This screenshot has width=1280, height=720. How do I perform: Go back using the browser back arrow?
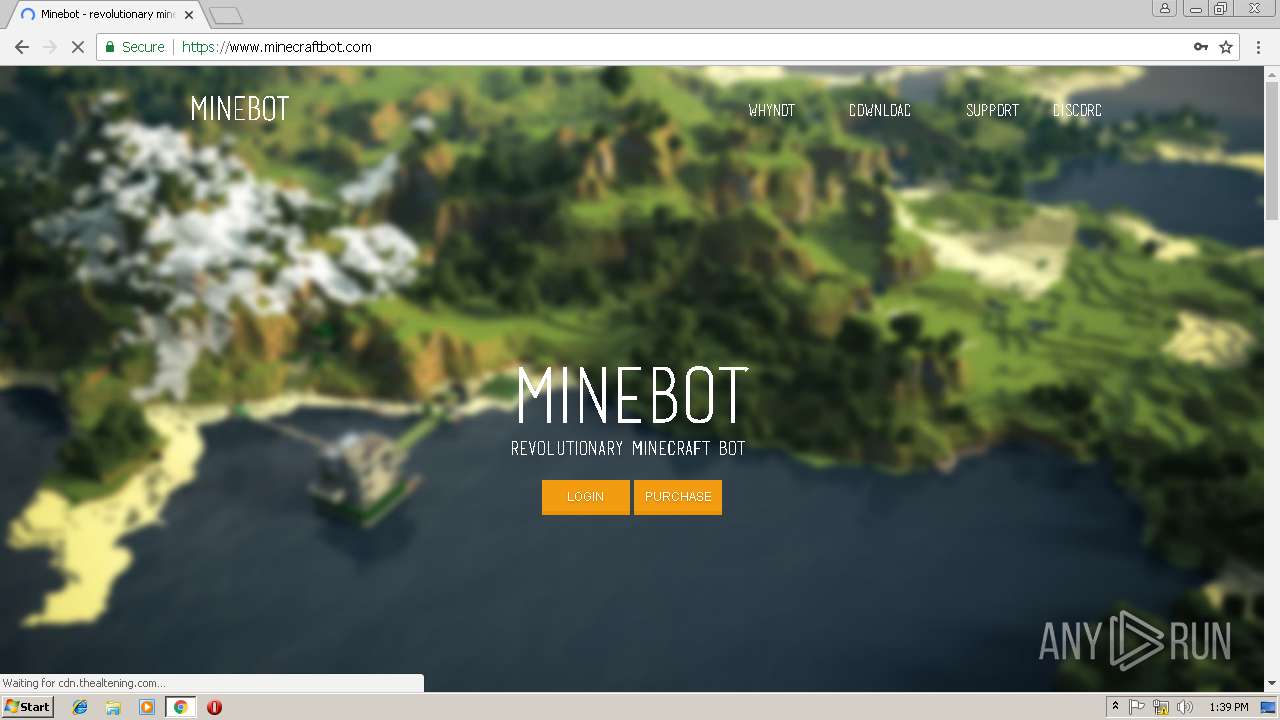(x=21, y=47)
